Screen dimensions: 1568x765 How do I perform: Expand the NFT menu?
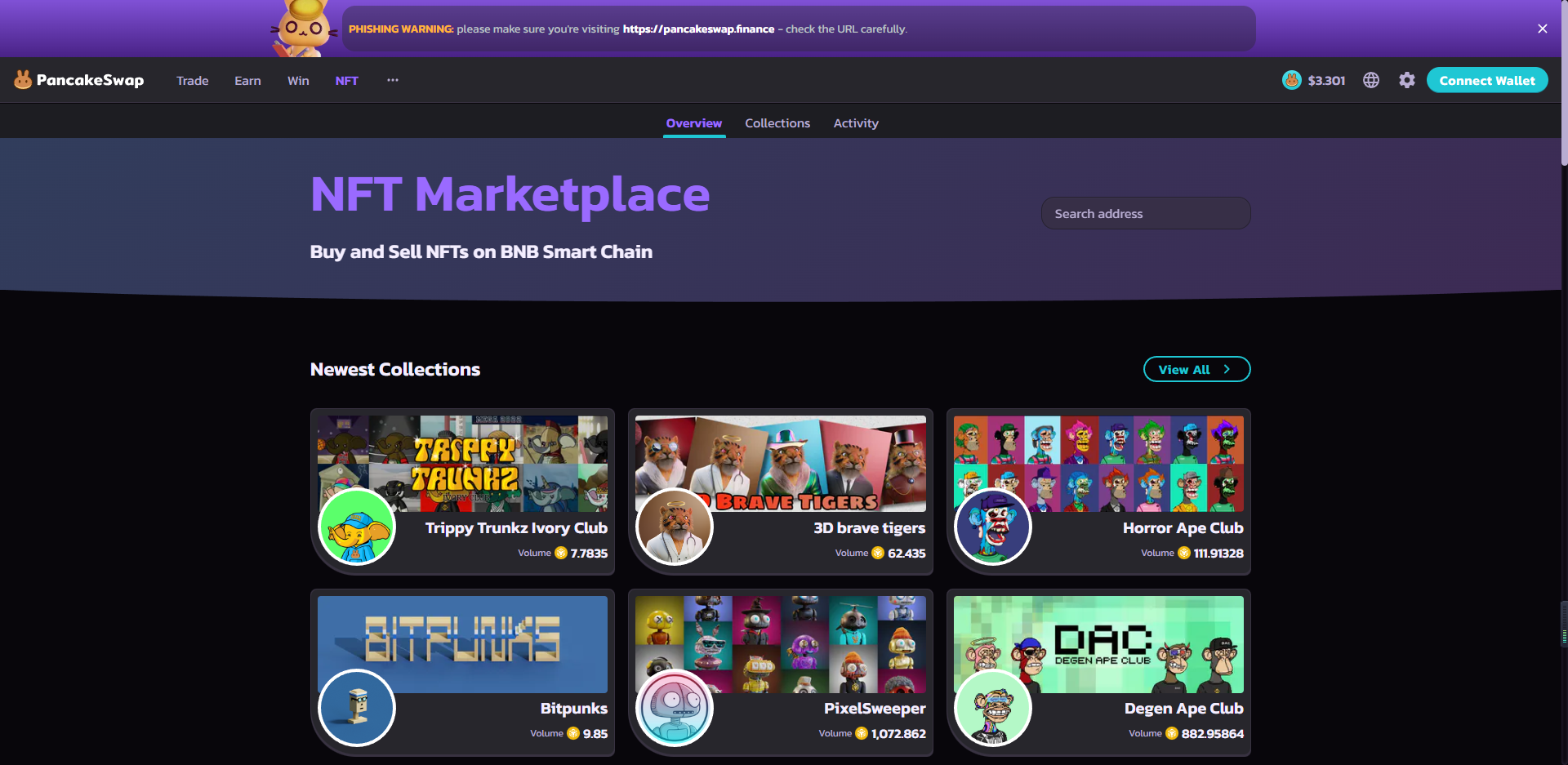click(346, 81)
